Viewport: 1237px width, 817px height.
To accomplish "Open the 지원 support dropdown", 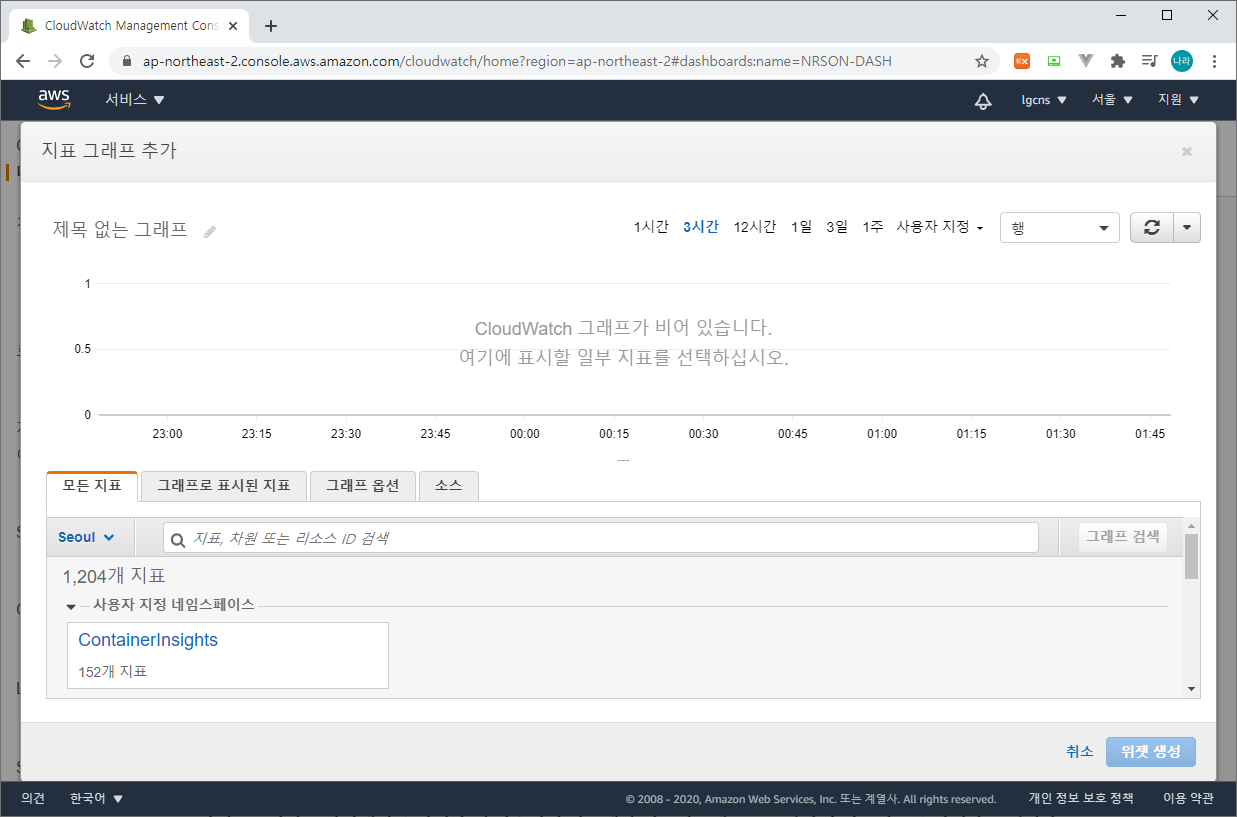I will coord(1178,100).
